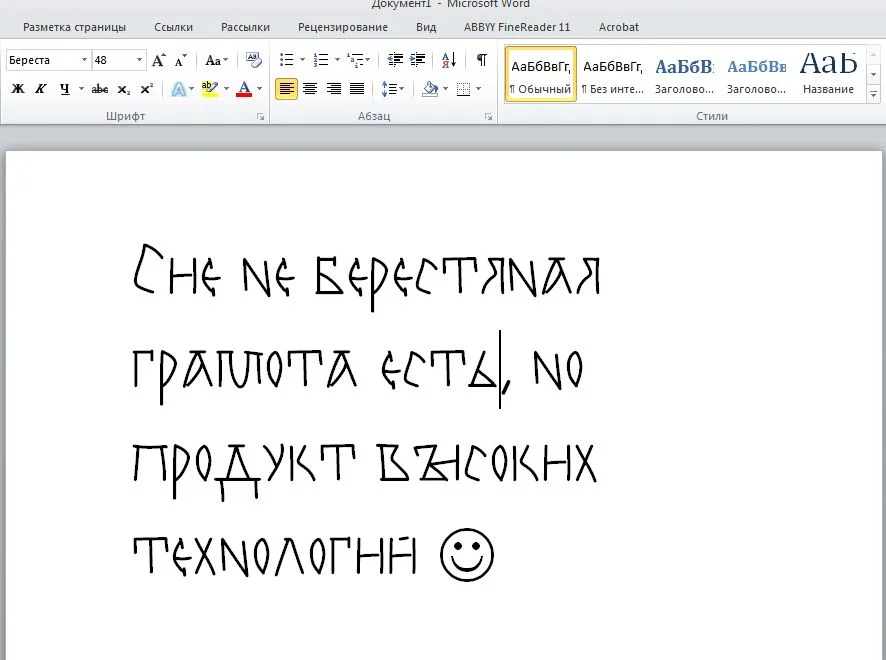Image resolution: width=886 pixels, height=660 pixels.
Task: Apply the red font color swatch
Action: pyautogui.click(x=244, y=89)
